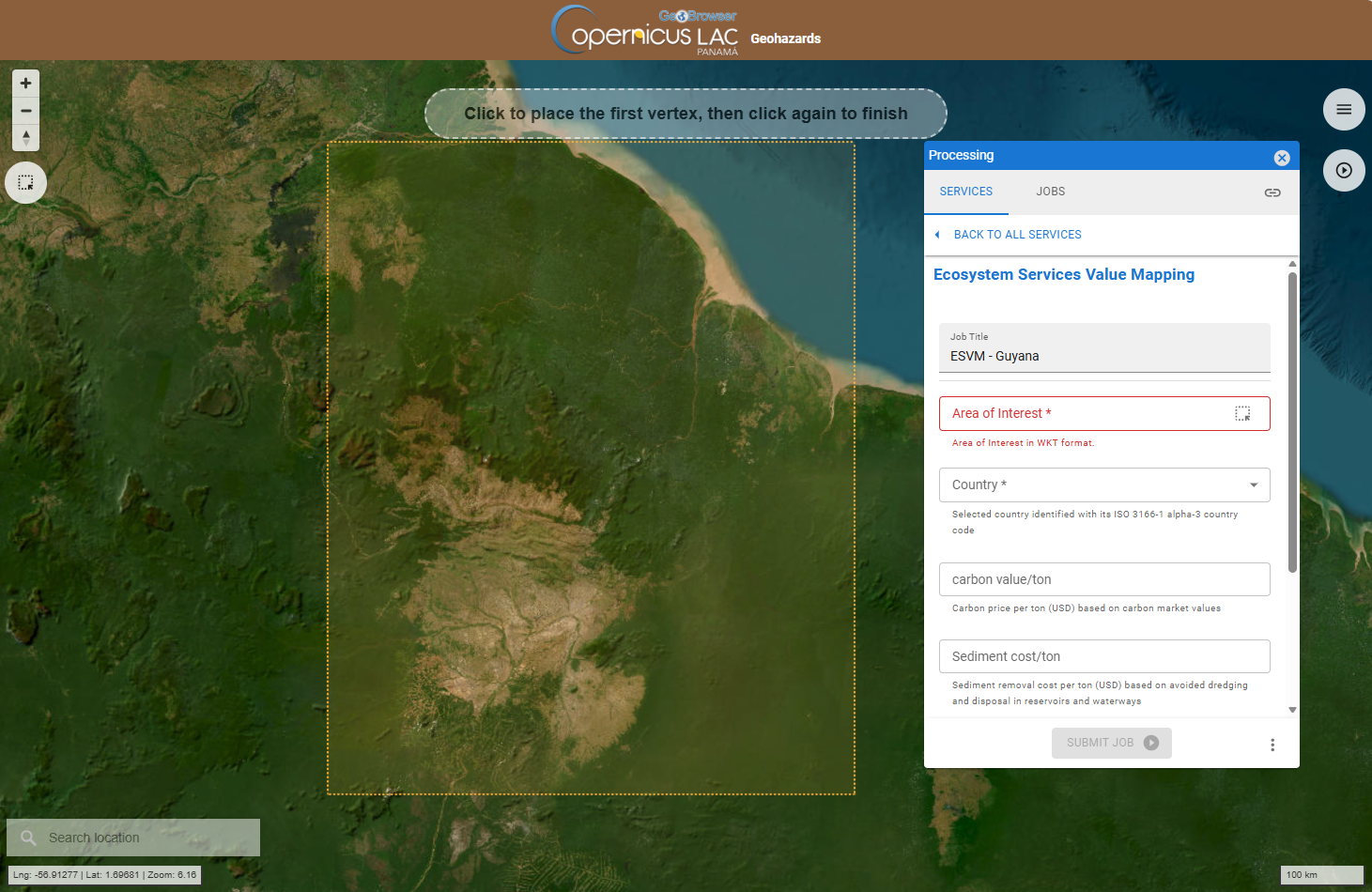Edit the Job Title field
The height and width of the screenshot is (892, 1372).
pos(1104,356)
